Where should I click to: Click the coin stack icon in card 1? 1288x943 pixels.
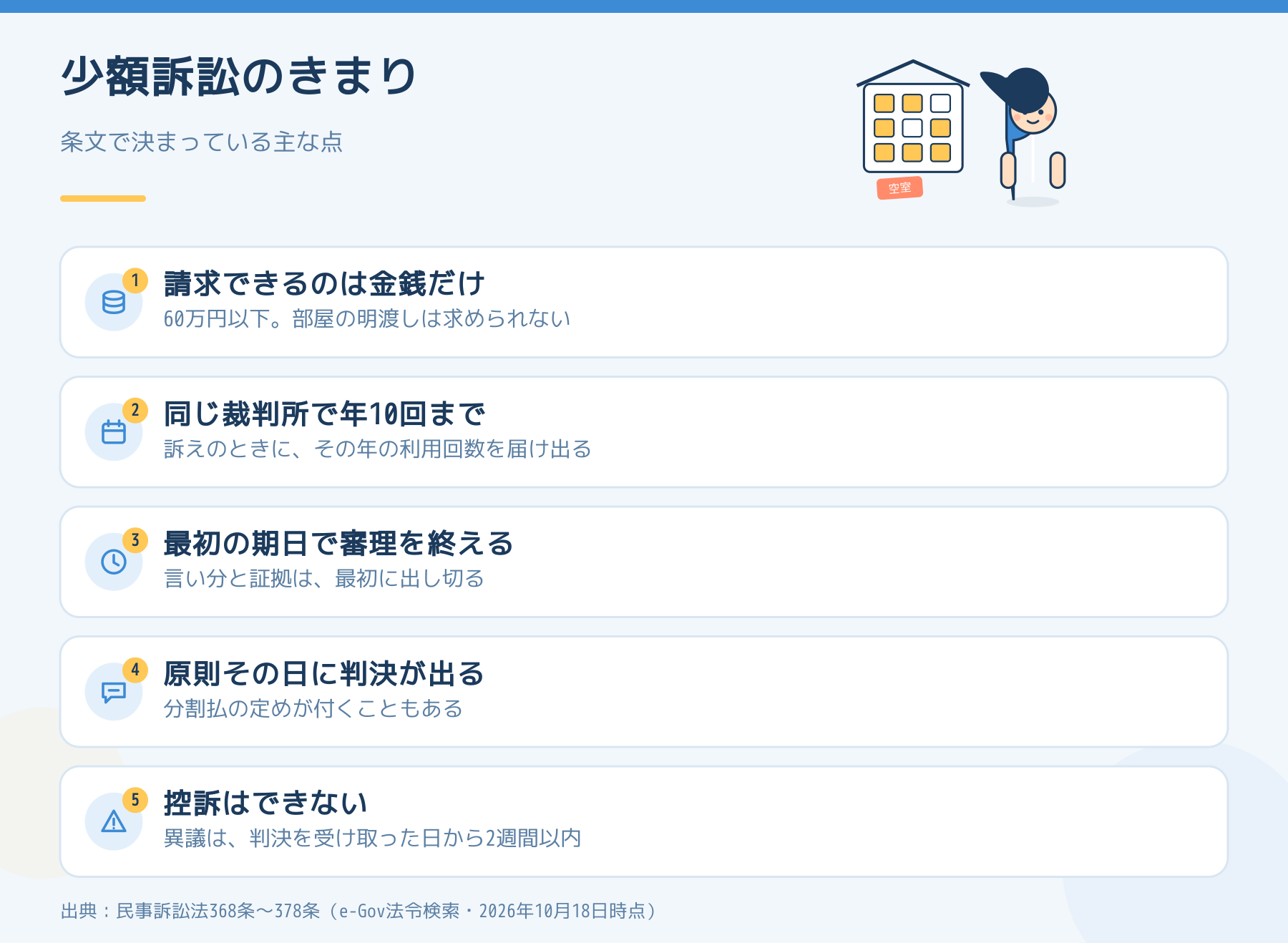click(x=114, y=303)
